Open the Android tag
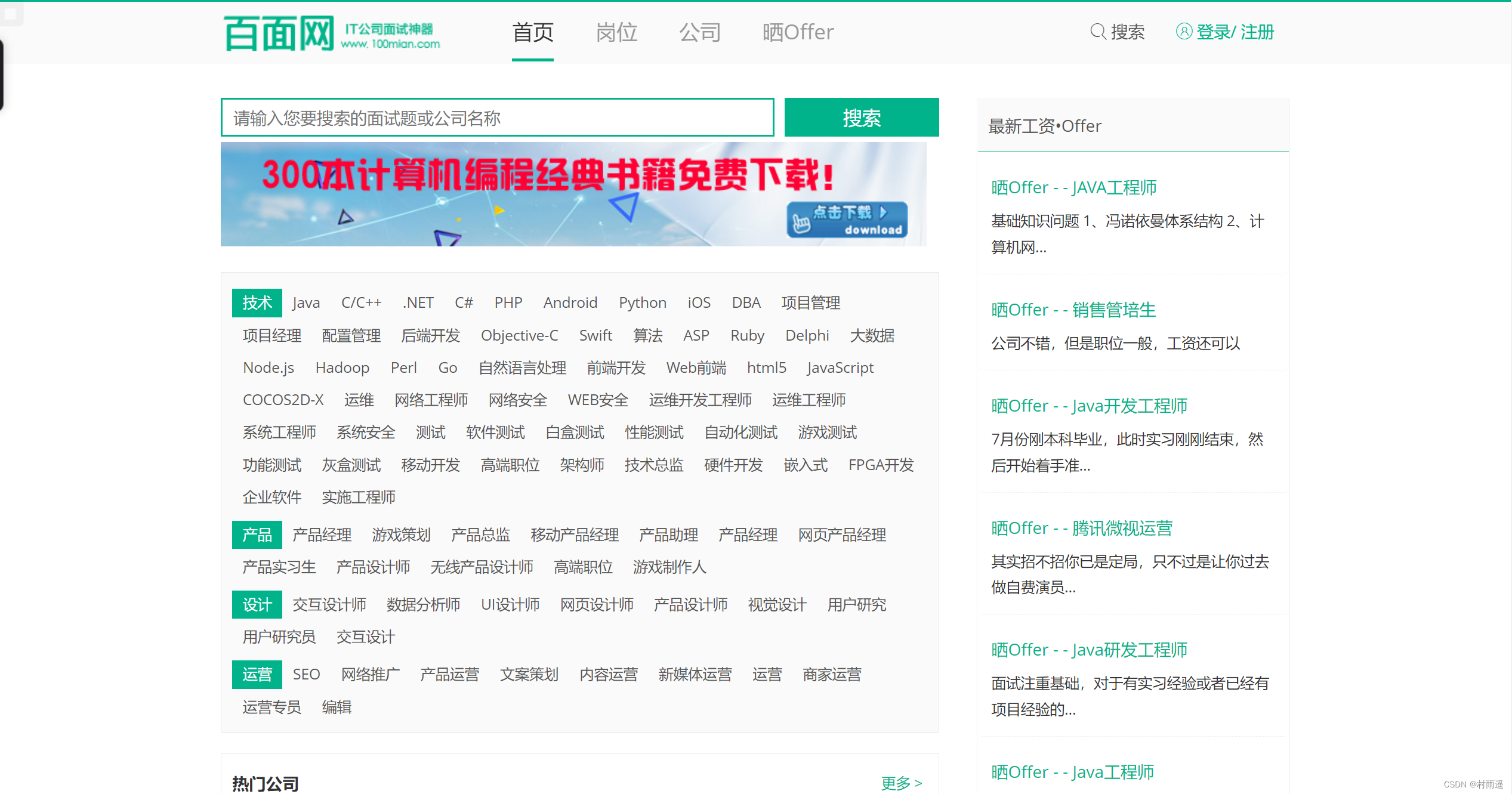The height and width of the screenshot is (794, 1512). pos(570,303)
